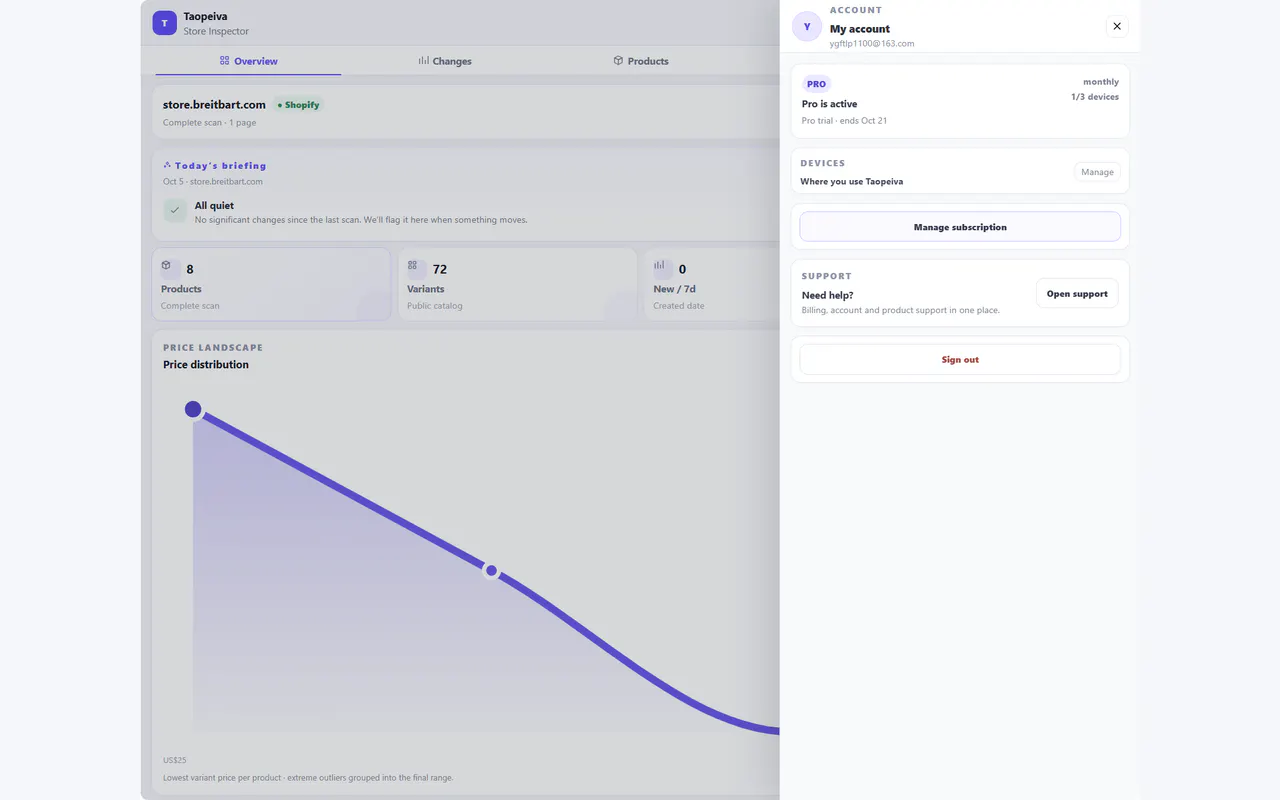Click the Variants card grid icon
The image size is (1280, 800).
412,266
